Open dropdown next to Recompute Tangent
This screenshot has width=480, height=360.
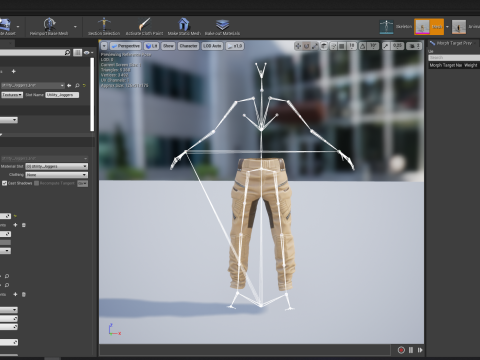point(83,183)
